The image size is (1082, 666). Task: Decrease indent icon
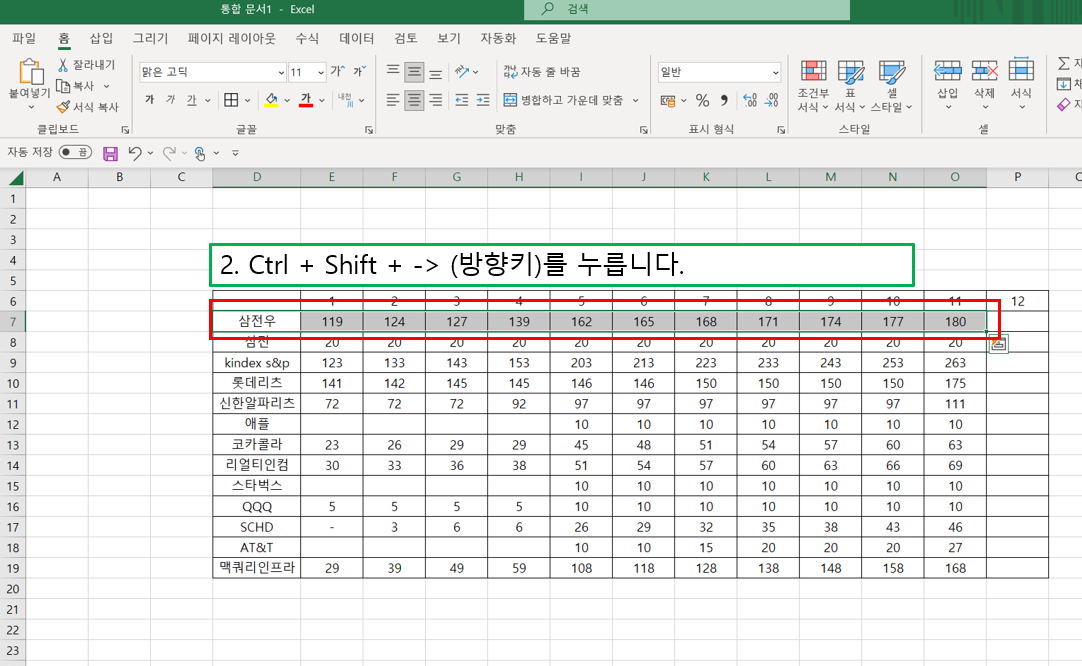pos(462,100)
